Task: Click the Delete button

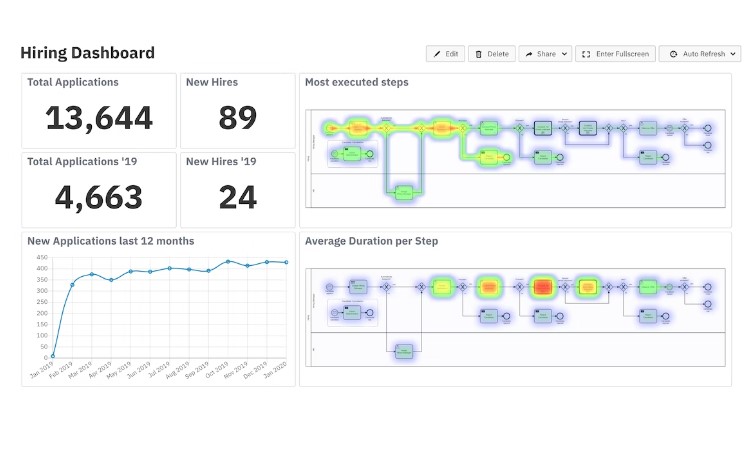Action: point(492,54)
